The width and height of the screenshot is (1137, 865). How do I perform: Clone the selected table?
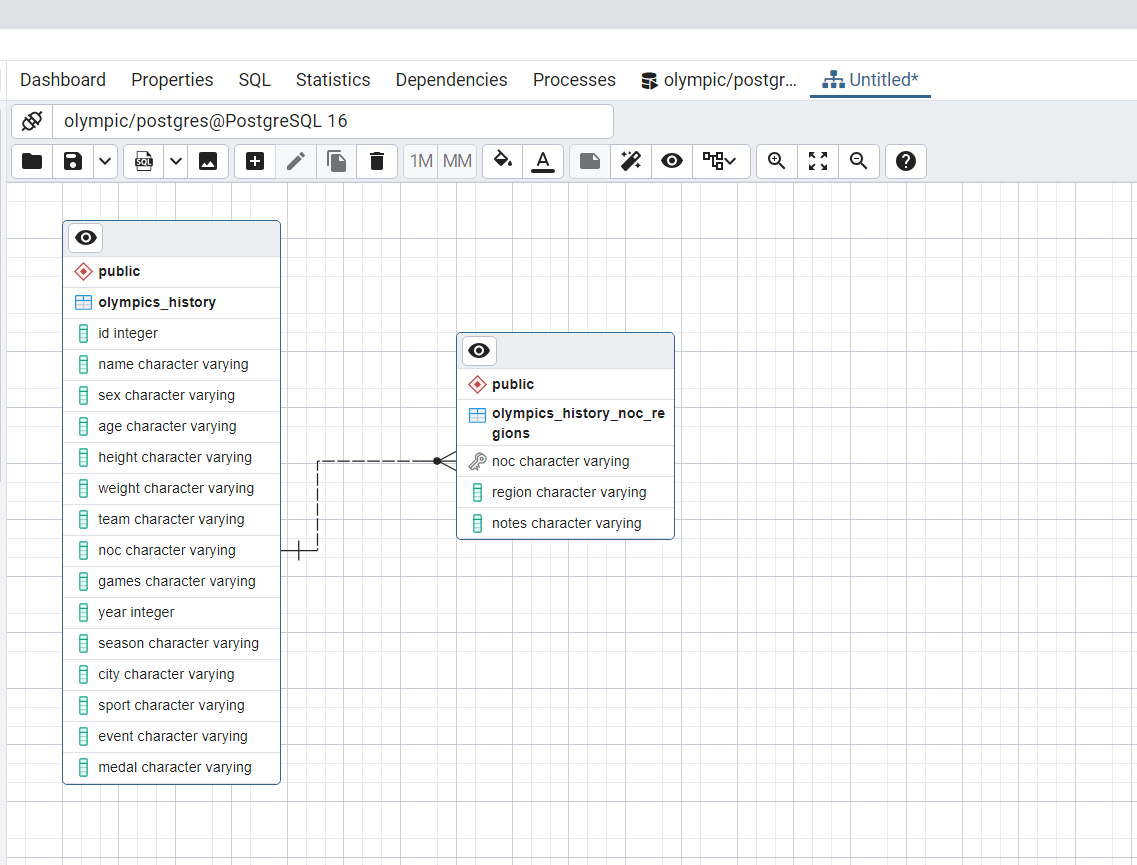coord(336,161)
